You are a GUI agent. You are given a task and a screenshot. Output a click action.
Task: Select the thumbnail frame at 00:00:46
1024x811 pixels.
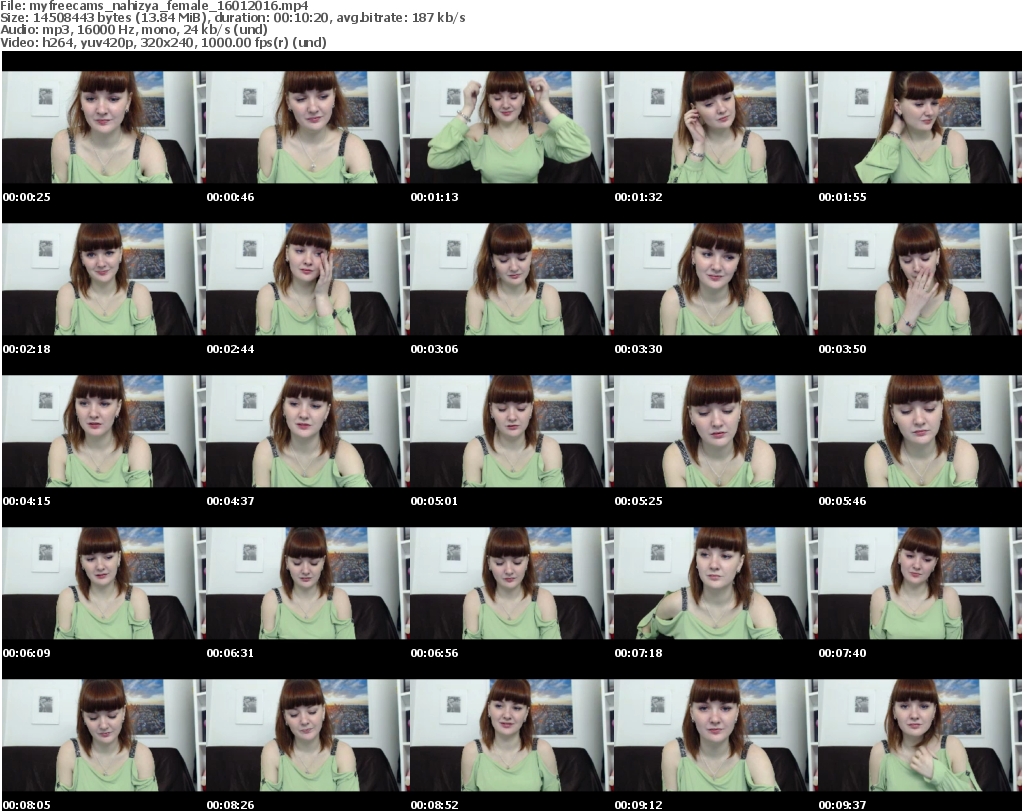coord(308,127)
